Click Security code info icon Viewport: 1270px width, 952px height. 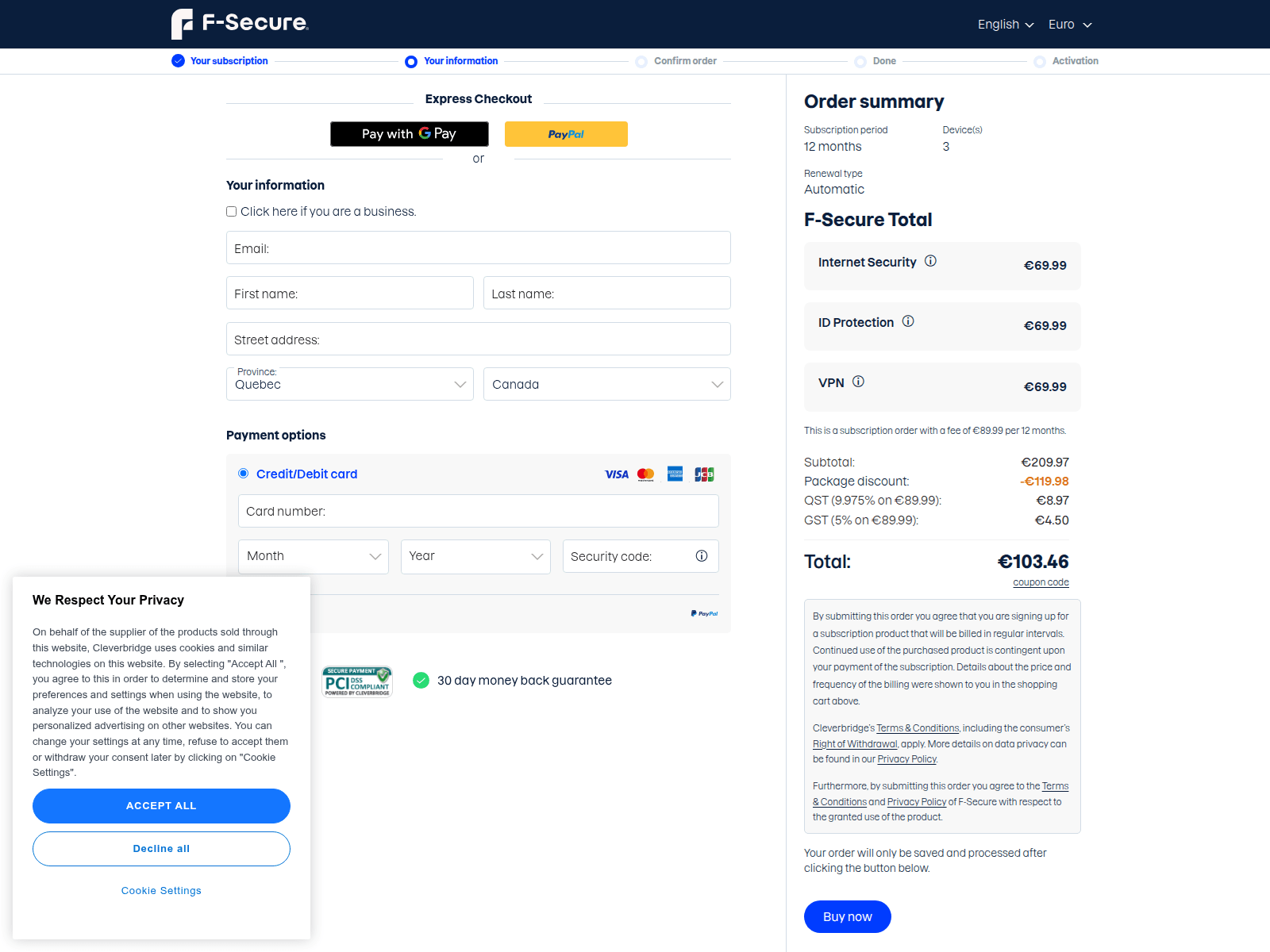point(702,556)
